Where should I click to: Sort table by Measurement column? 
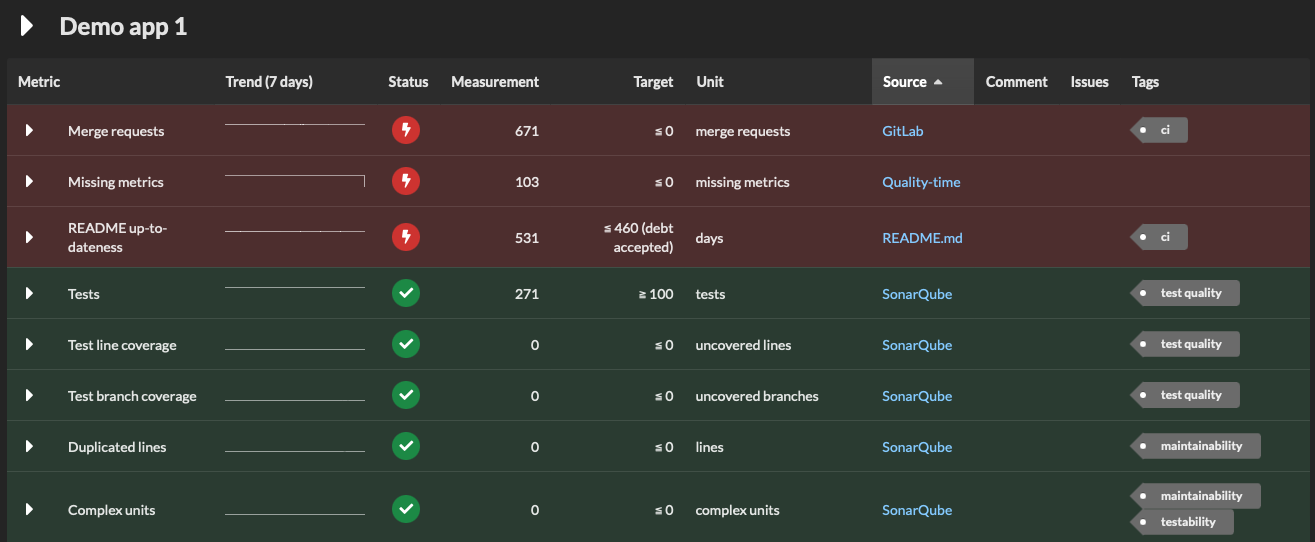click(495, 82)
